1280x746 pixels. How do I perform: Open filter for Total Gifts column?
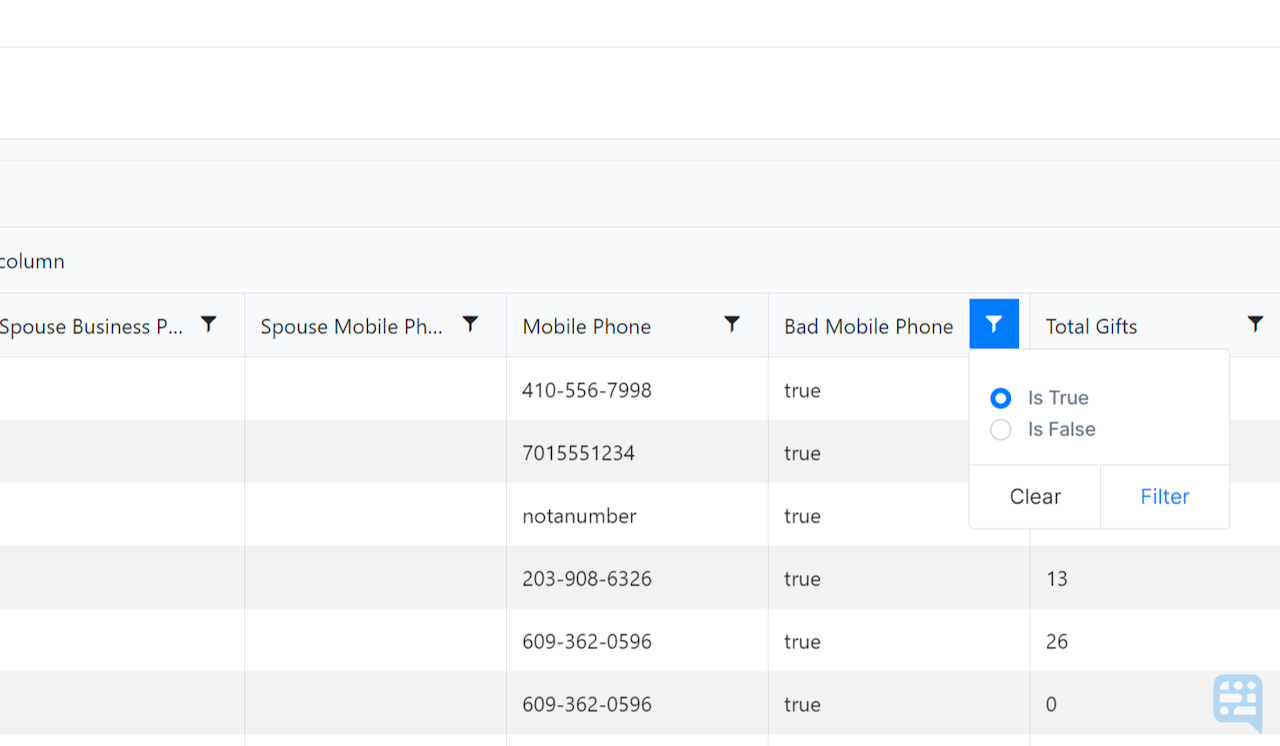tap(1256, 324)
